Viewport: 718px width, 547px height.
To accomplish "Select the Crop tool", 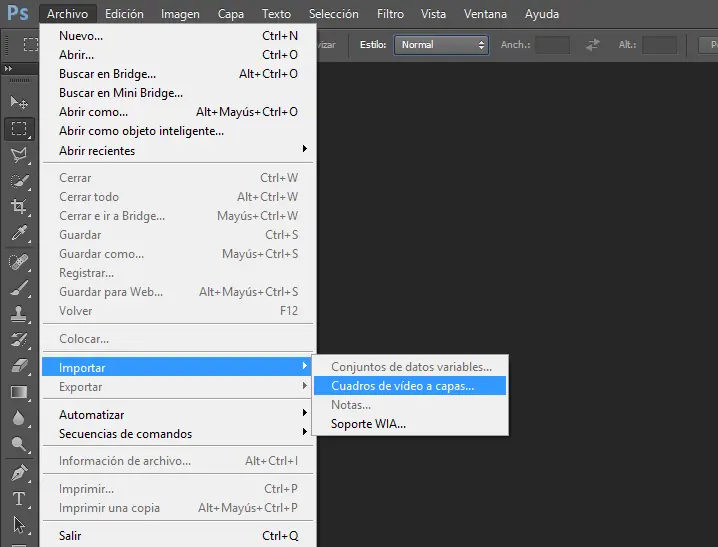I will coord(19,207).
